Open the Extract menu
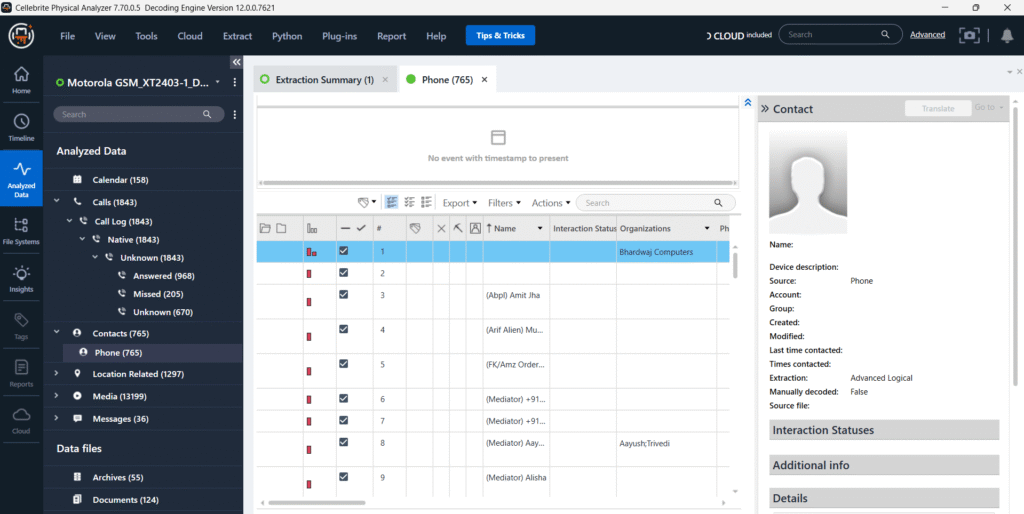The image size is (1024, 514). [x=237, y=36]
